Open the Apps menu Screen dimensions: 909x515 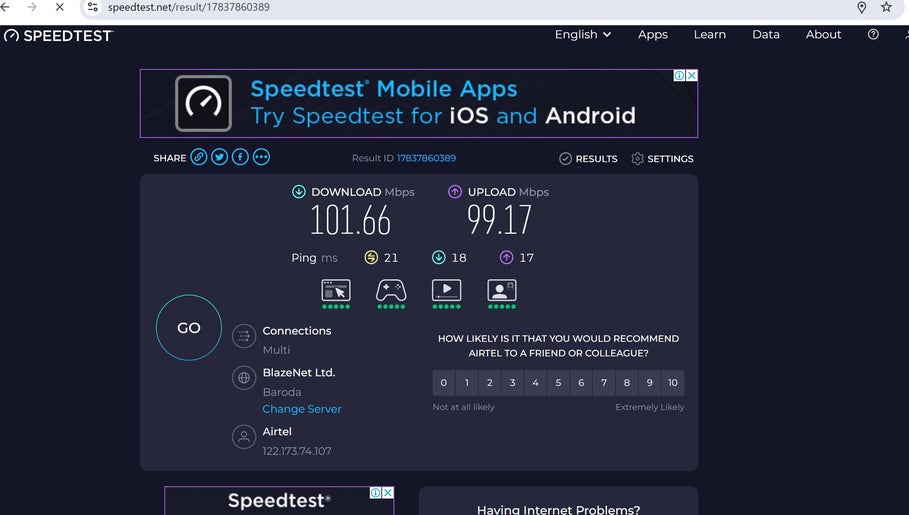[653, 34]
